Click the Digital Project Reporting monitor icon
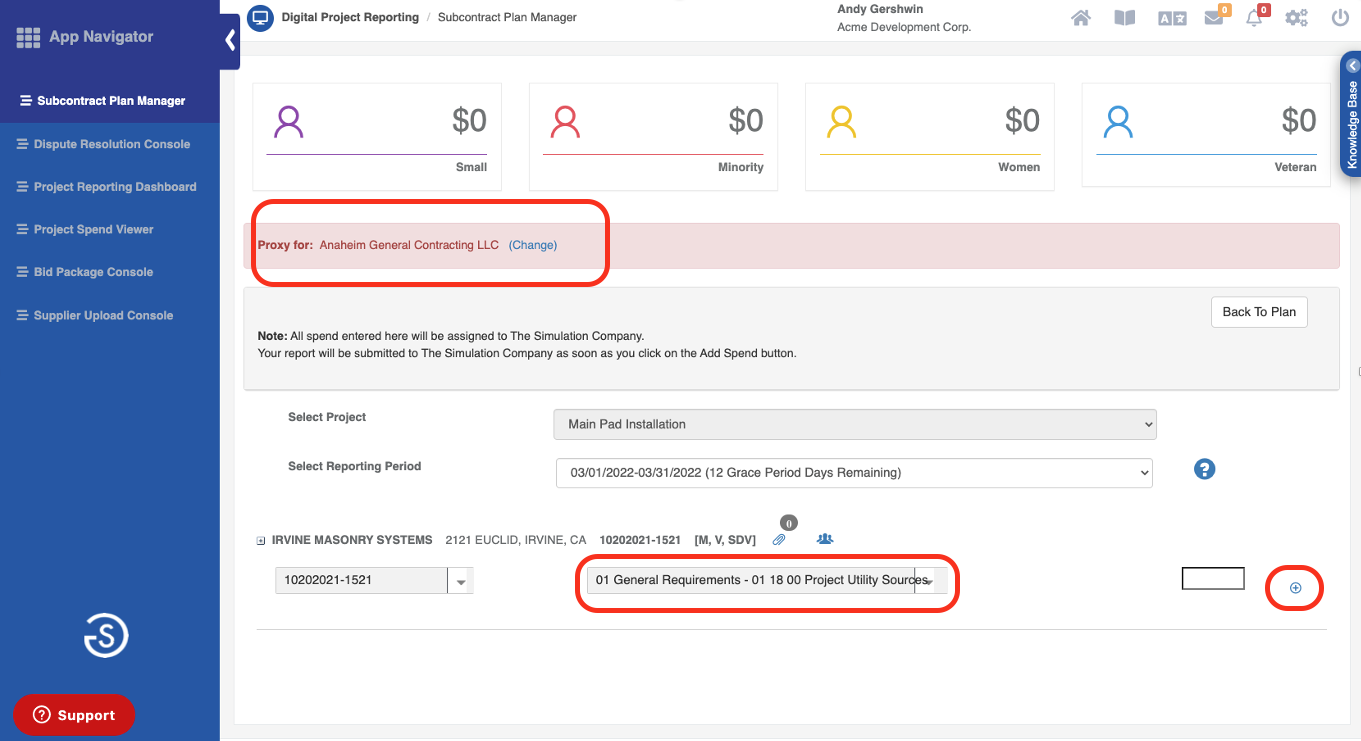This screenshot has height=741, width=1361. coord(260,18)
